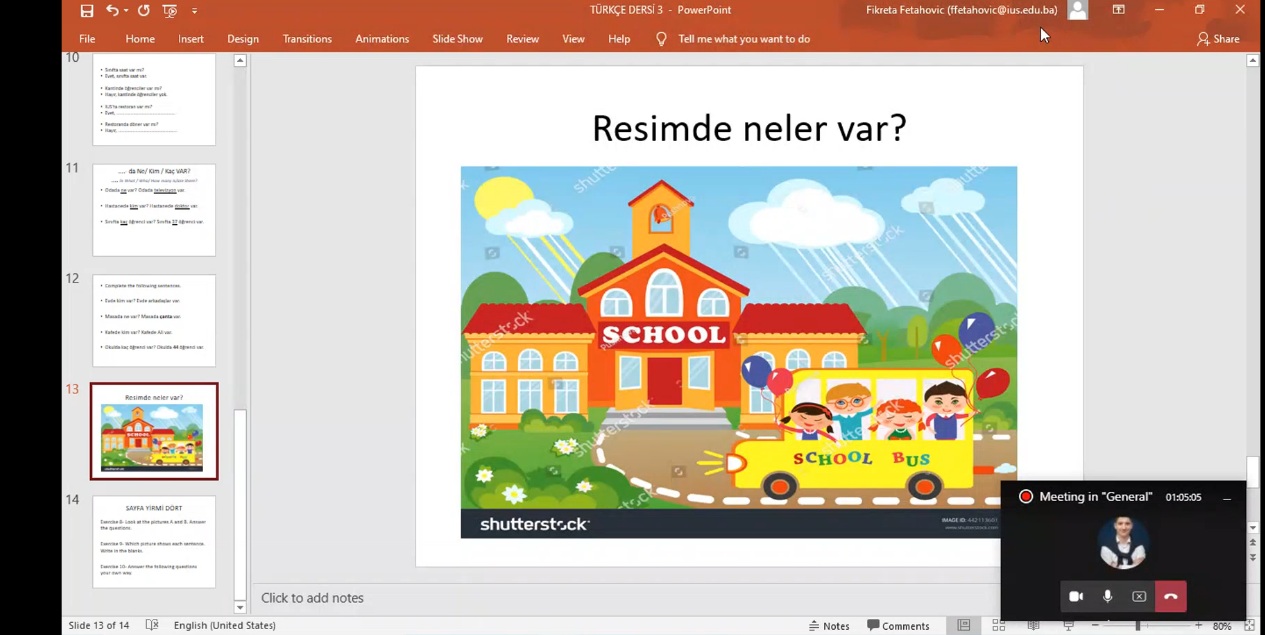The height and width of the screenshot is (635, 1265).
Task: Click the Share button
Action: point(1217,39)
